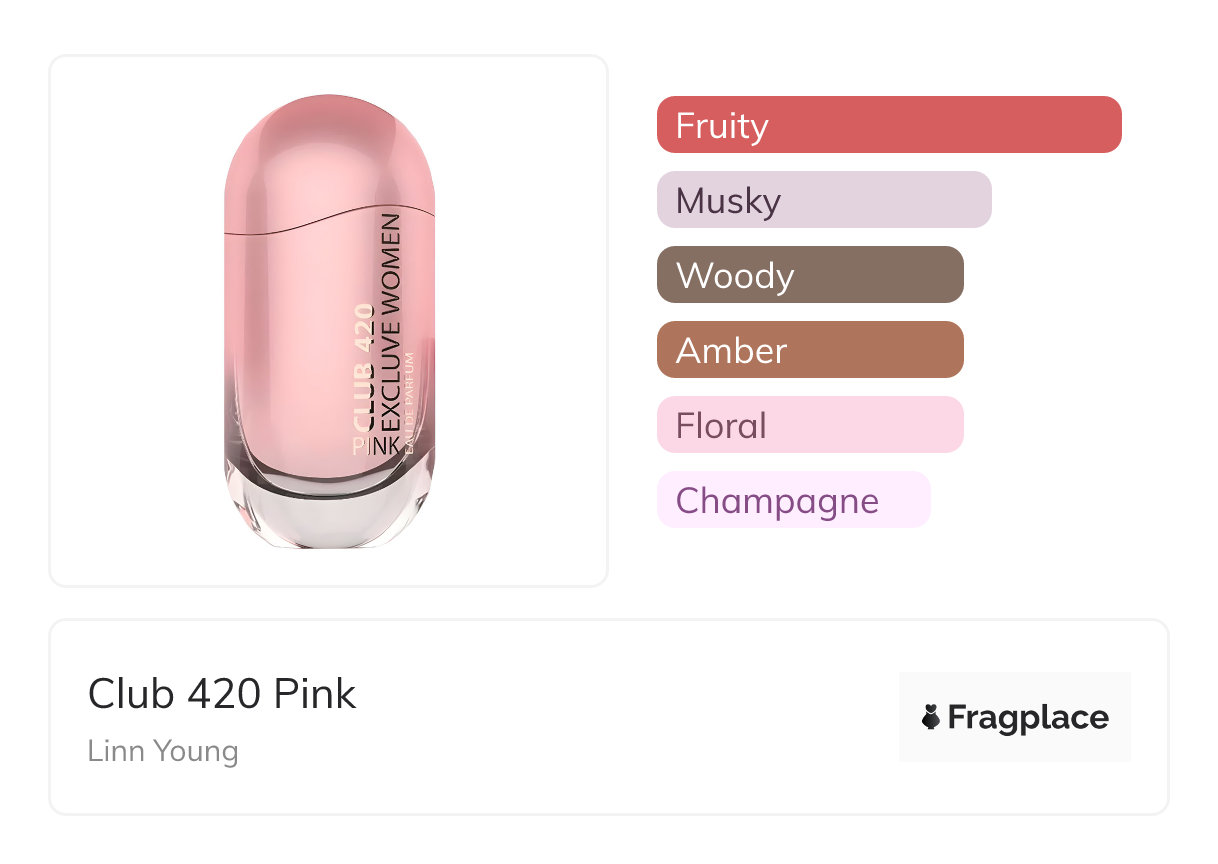Click the Fragplace wordmark text

tap(1028, 717)
